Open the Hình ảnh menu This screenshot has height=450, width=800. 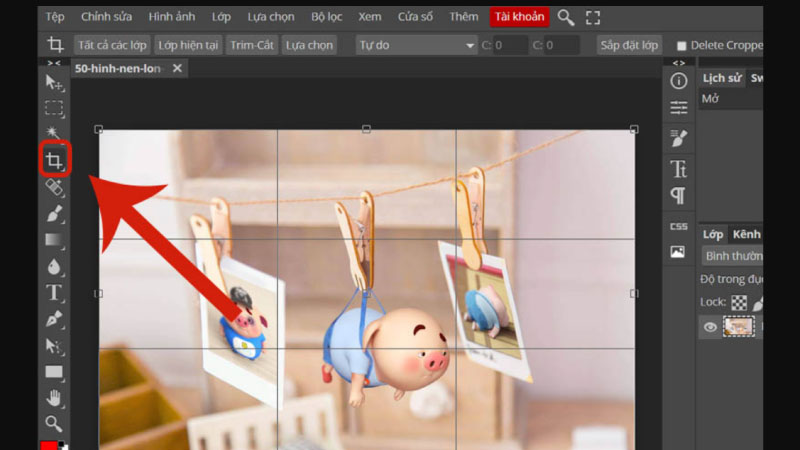click(172, 17)
